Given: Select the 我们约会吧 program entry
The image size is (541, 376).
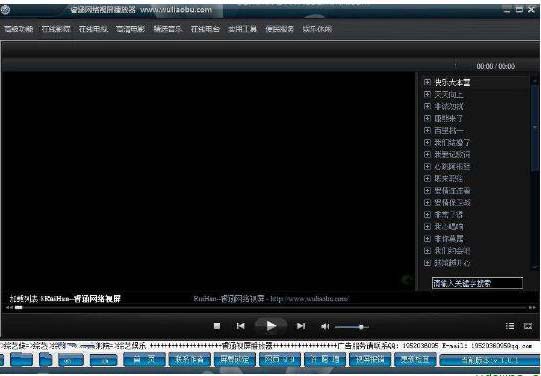Looking at the screenshot, I should coord(452,251).
